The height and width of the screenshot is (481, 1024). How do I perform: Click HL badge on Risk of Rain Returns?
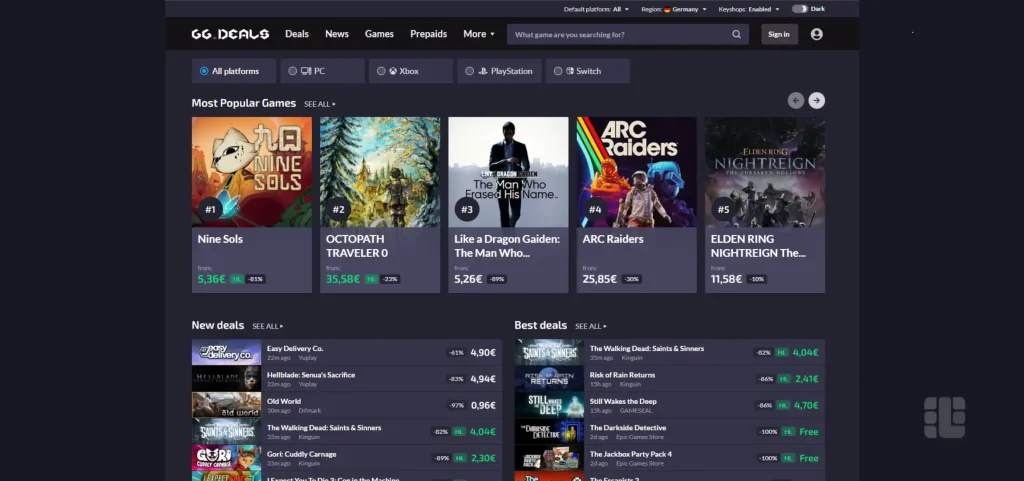click(x=784, y=379)
